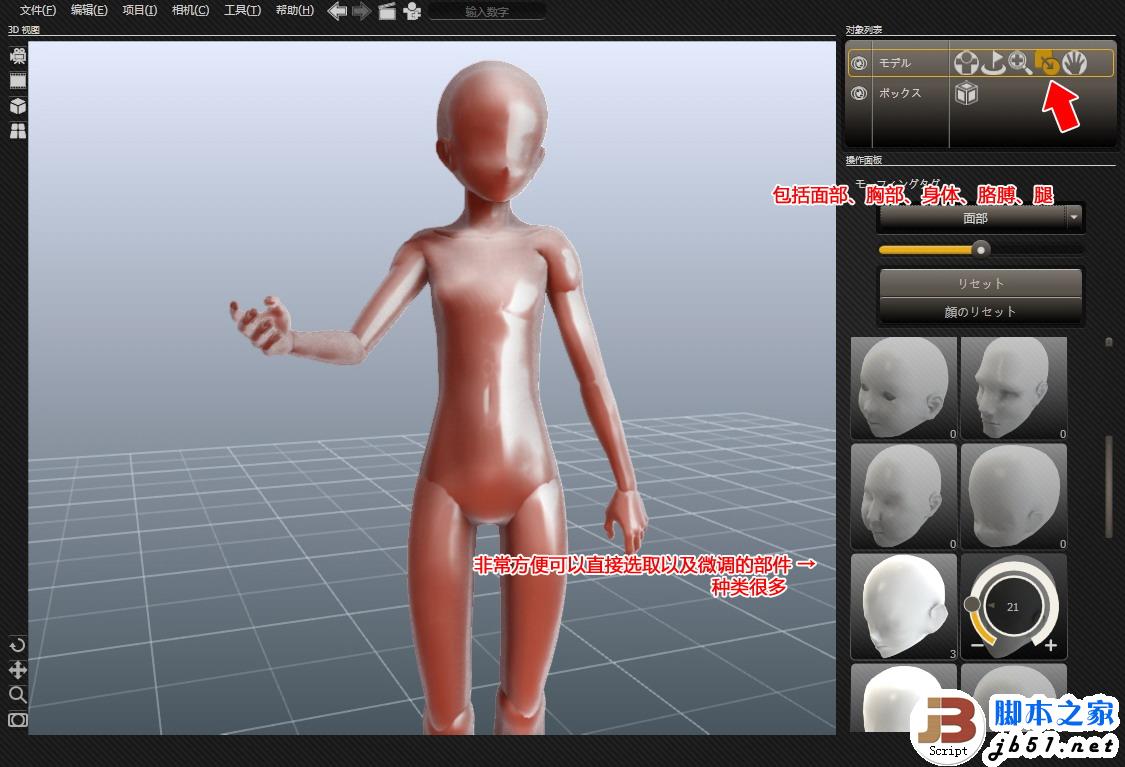Click the undo back arrow in the toolbar
1125x767 pixels.
pos(338,11)
